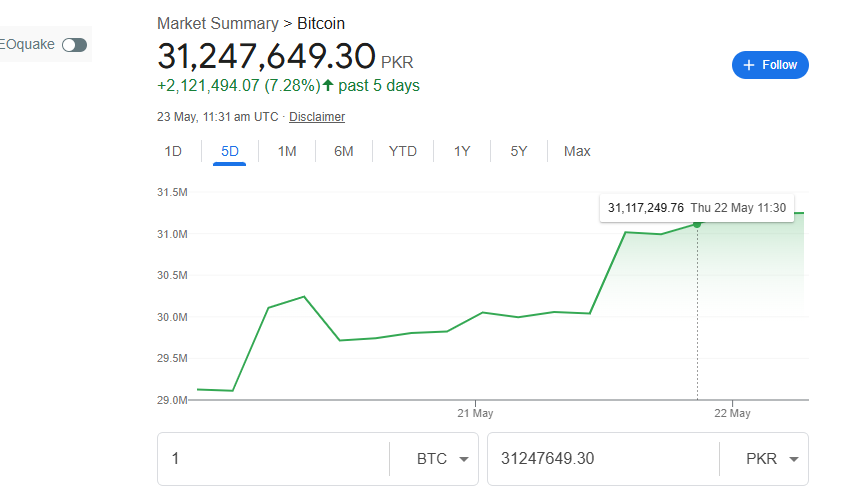Image resolution: width=853 pixels, height=495 pixels.
Task: Open the BTC currency dropdown
Action: (x=443, y=459)
